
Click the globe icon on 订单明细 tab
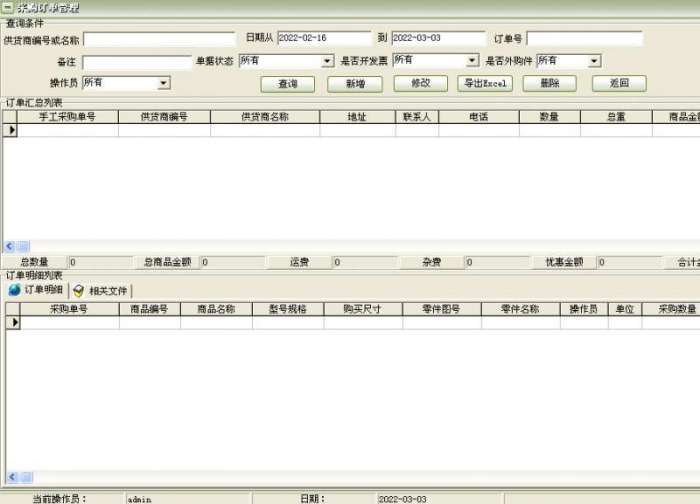(x=15, y=290)
